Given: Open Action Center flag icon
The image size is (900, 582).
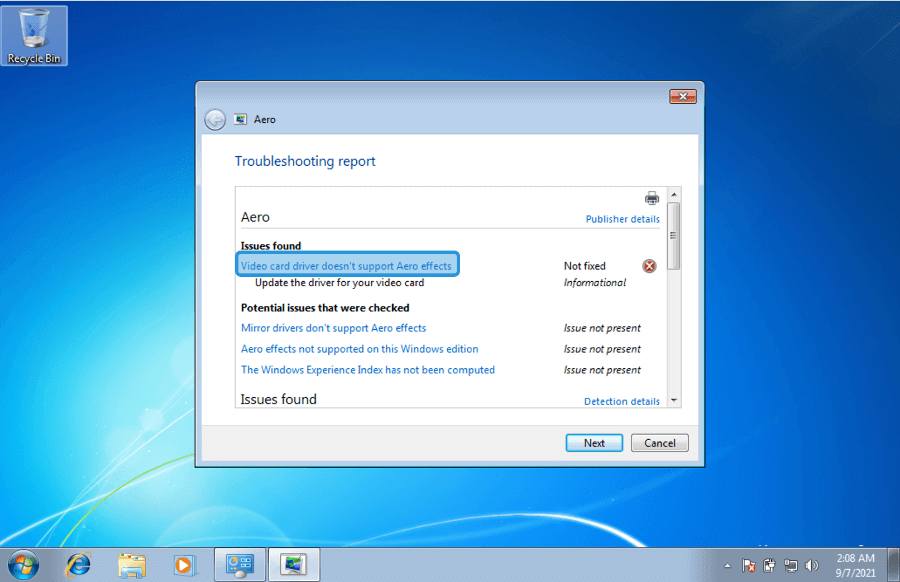Looking at the screenshot, I should tap(748, 566).
